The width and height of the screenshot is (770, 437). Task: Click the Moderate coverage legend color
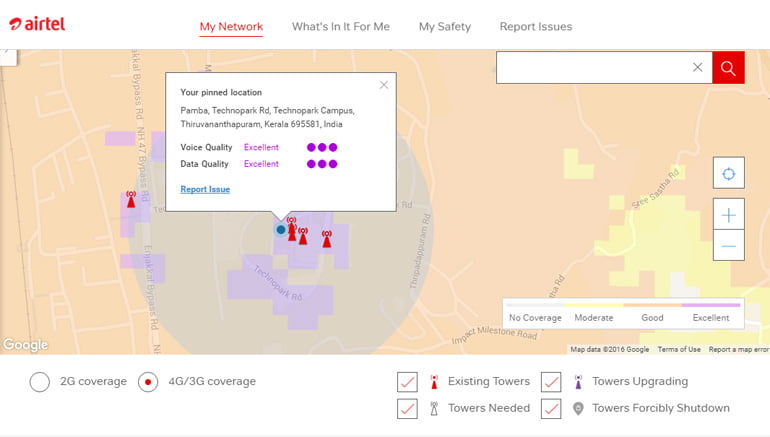tap(594, 305)
